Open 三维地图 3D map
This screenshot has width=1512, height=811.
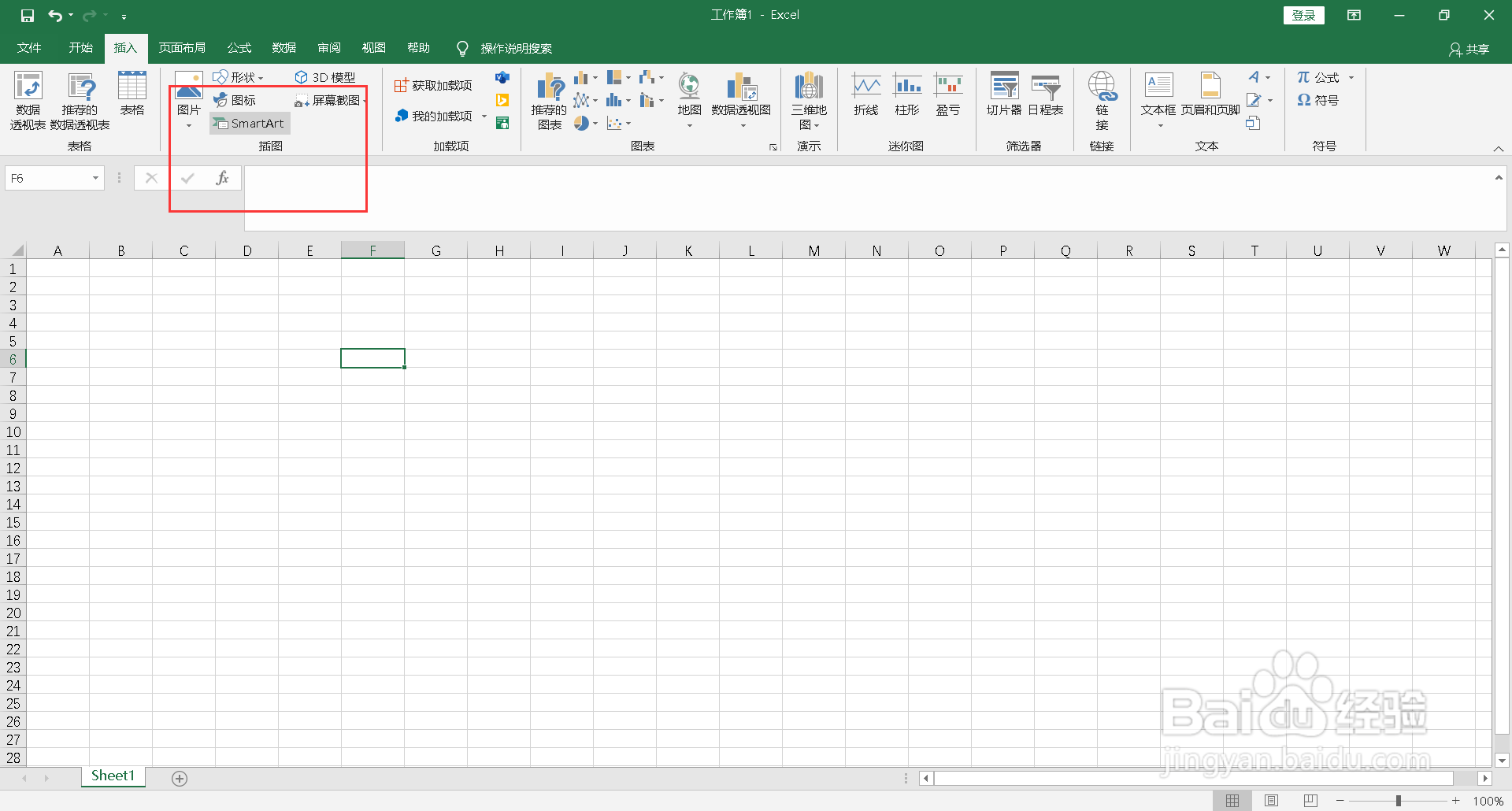809,100
